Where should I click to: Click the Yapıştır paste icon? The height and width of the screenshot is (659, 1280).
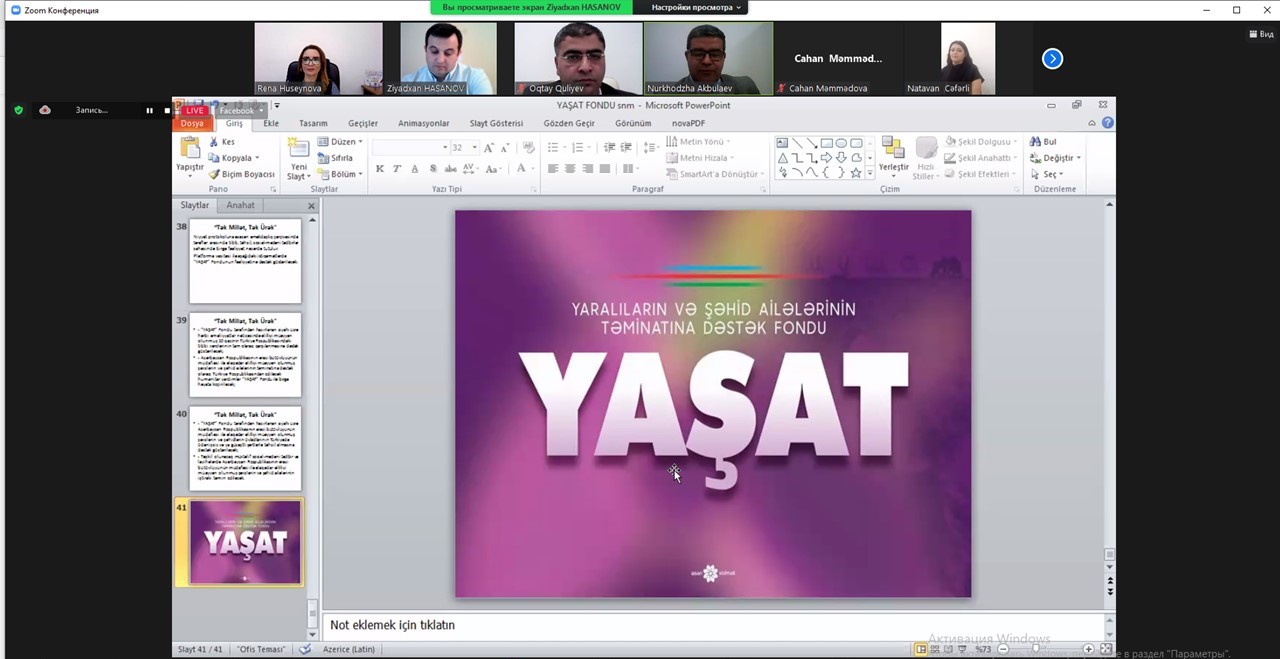tap(189, 148)
